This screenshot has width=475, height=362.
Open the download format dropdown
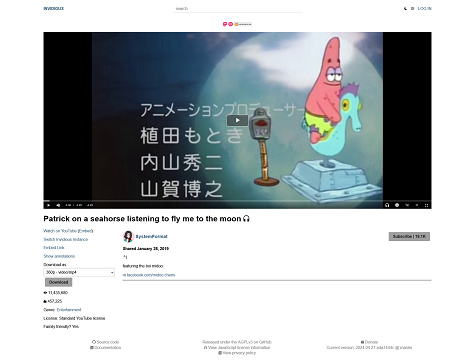(x=79, y=272)
